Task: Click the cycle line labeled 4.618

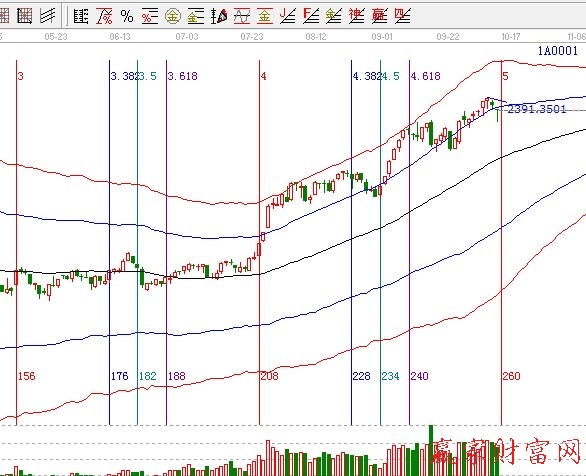Action: pos(410,242)
